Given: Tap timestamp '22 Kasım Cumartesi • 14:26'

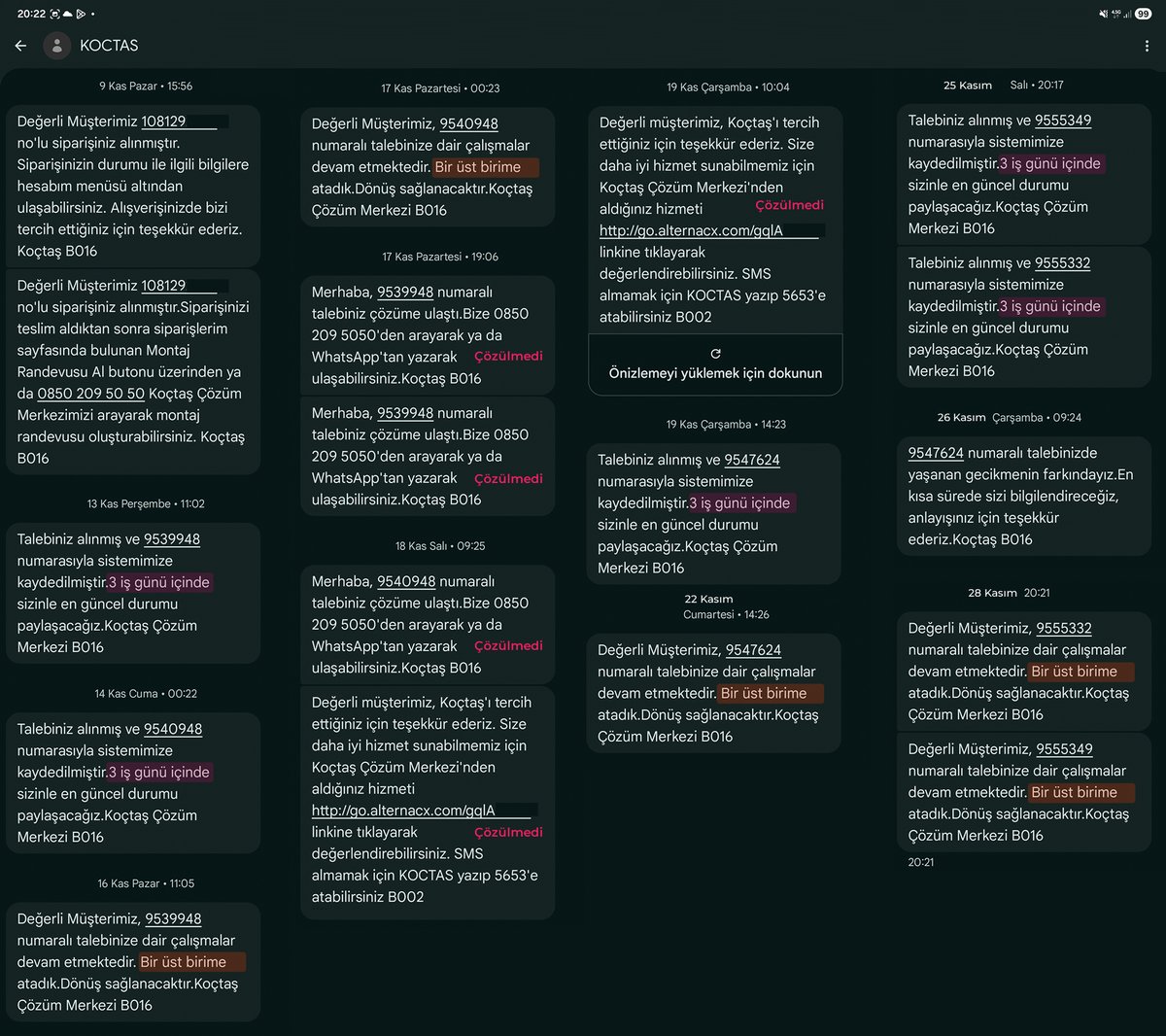Looking at the screenshot, I should [x=726, y=606].
